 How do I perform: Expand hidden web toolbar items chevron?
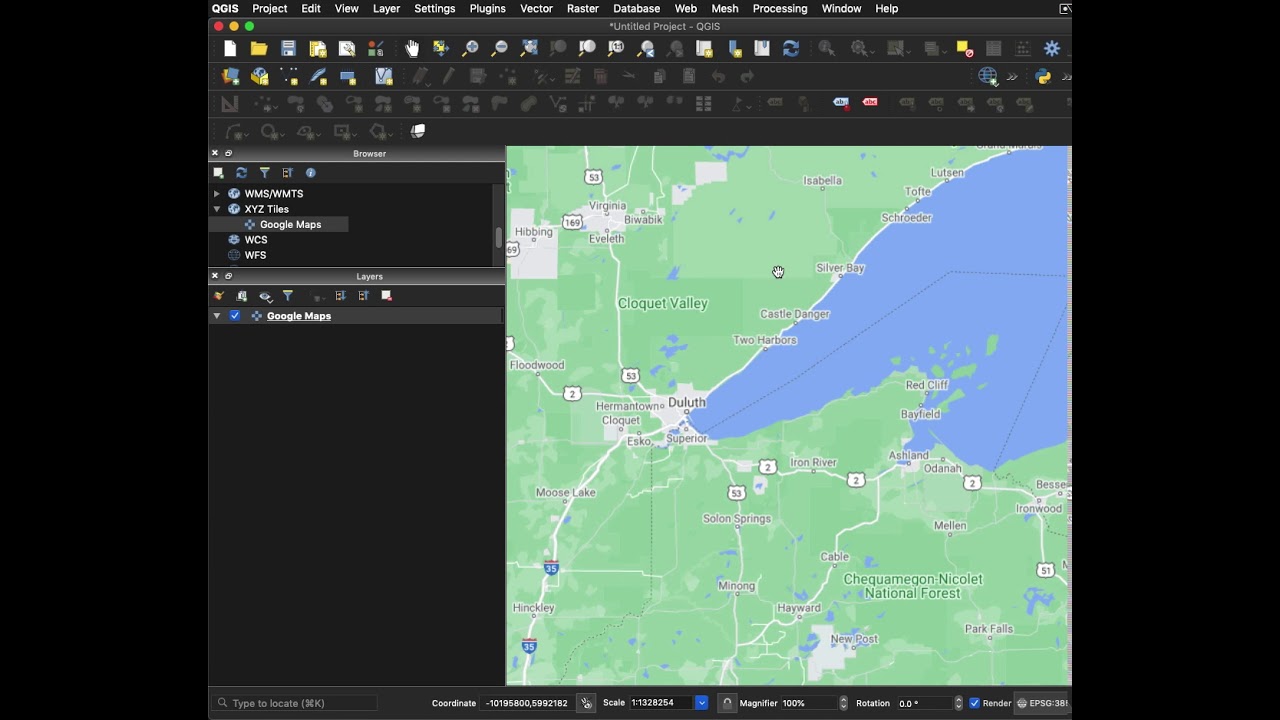pos(1012,76)
